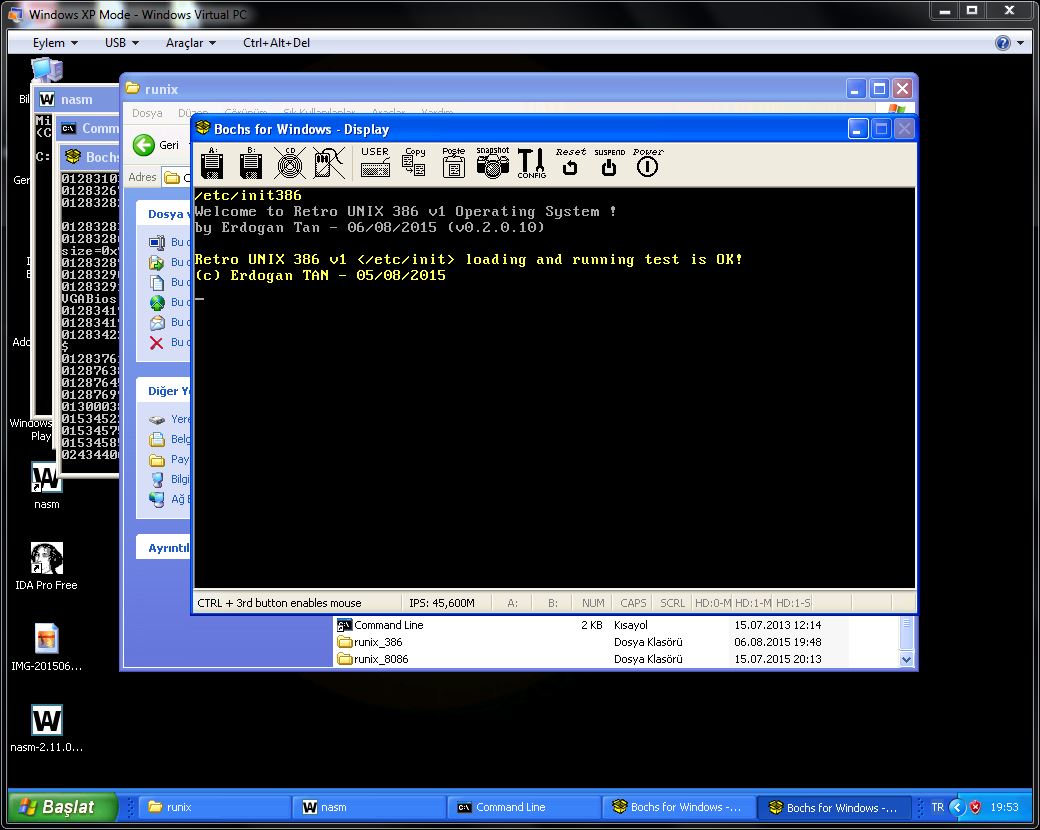
Task: Select the Command Line shortcut file
Action: pos(380,625)
